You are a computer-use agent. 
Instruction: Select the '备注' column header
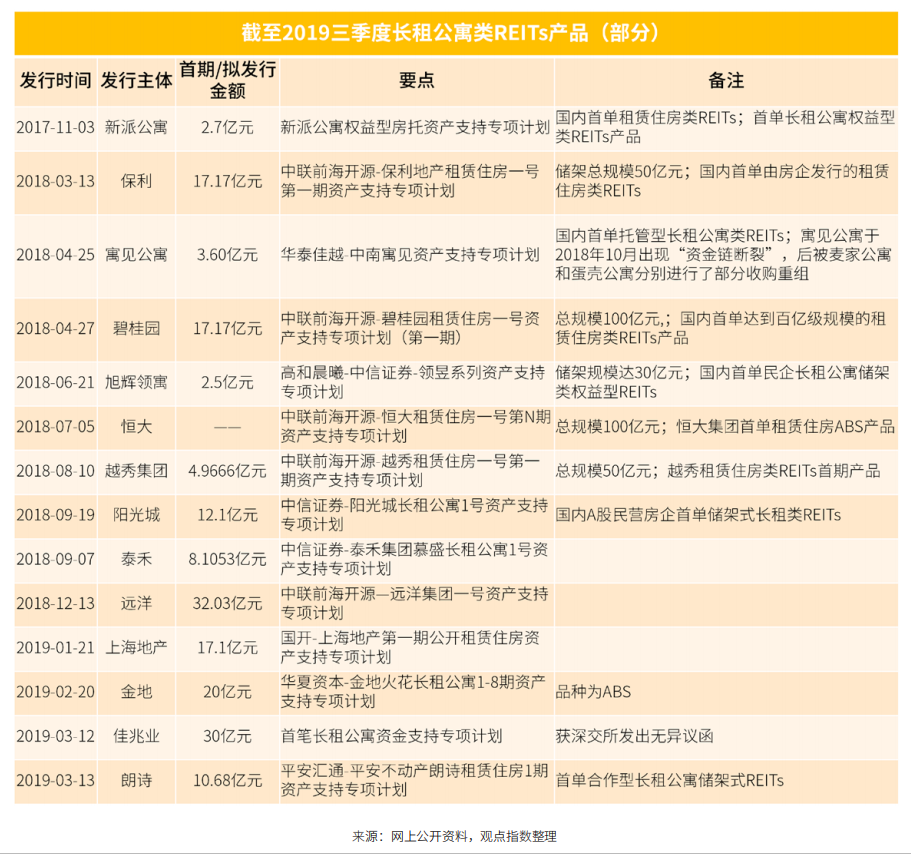(726, 80)
